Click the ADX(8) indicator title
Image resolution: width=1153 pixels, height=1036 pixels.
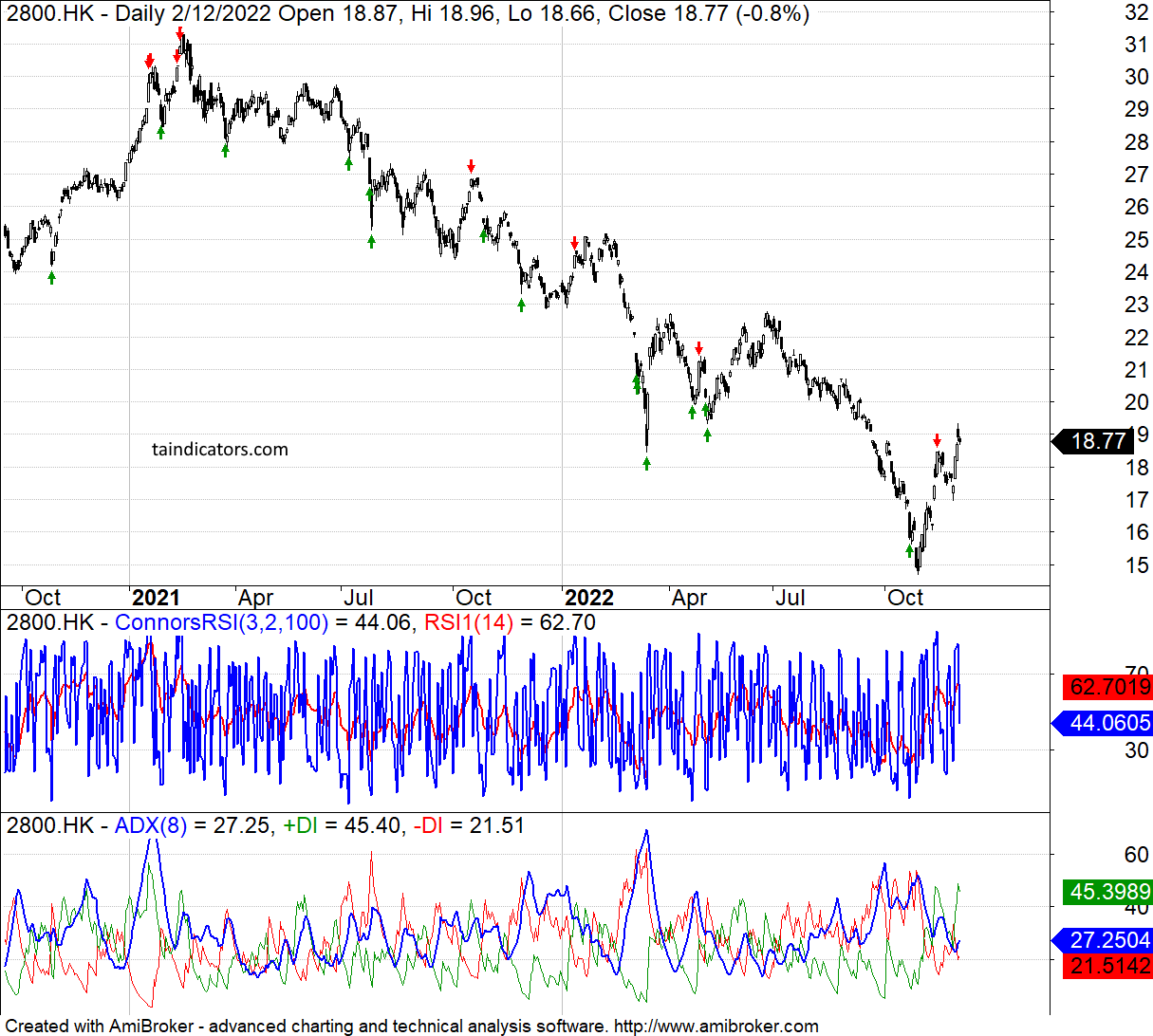point(151,825)
